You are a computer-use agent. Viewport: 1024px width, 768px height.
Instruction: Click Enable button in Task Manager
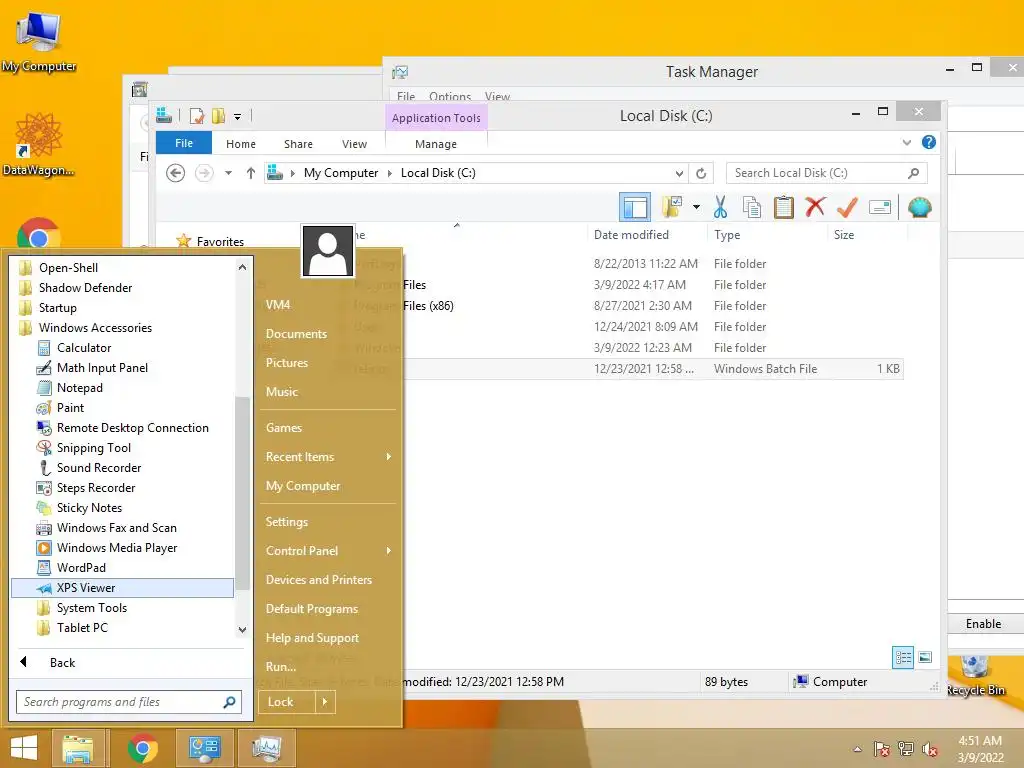984,624
